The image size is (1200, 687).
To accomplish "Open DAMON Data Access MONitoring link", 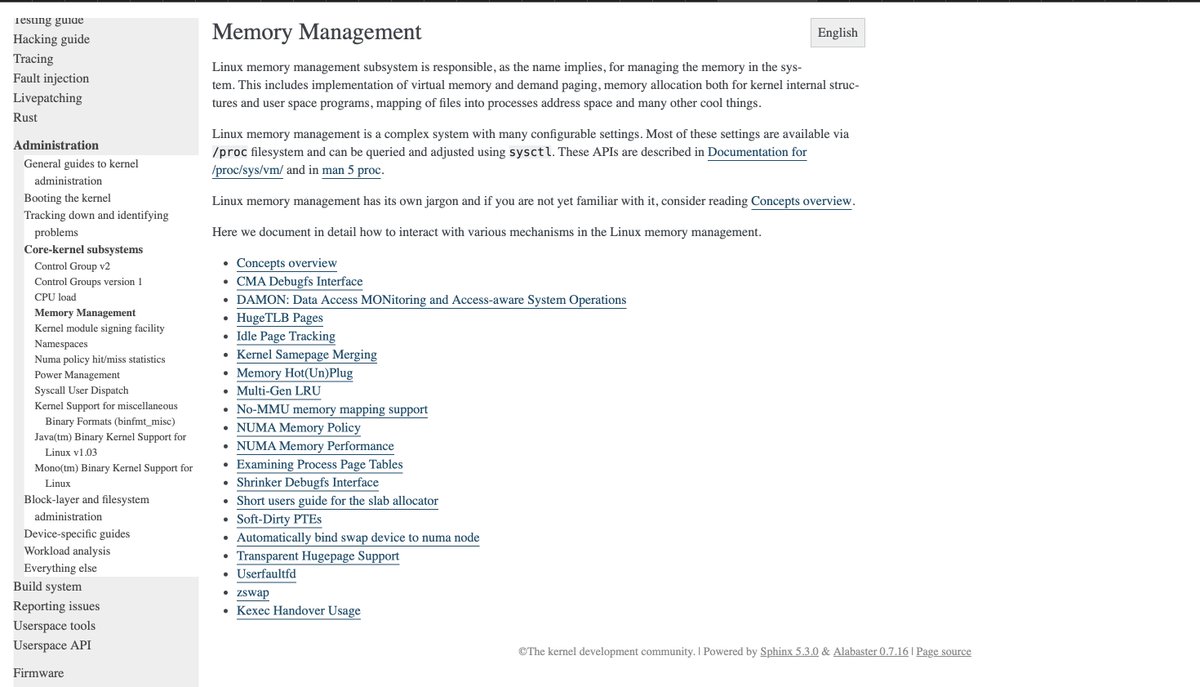I will 431,300.
